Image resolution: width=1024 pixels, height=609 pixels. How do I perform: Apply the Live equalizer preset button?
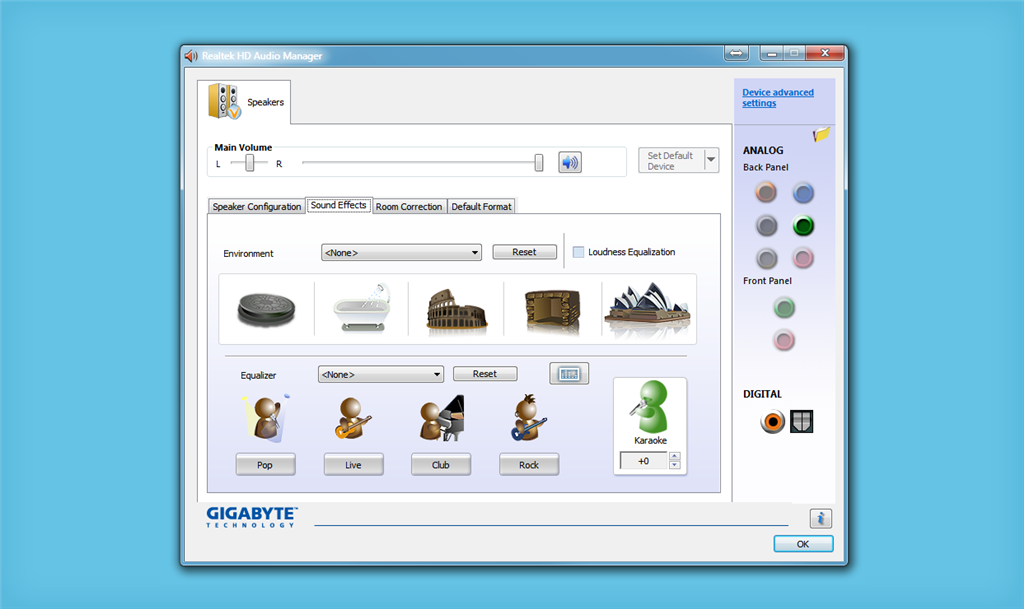(x=353, y=465)
